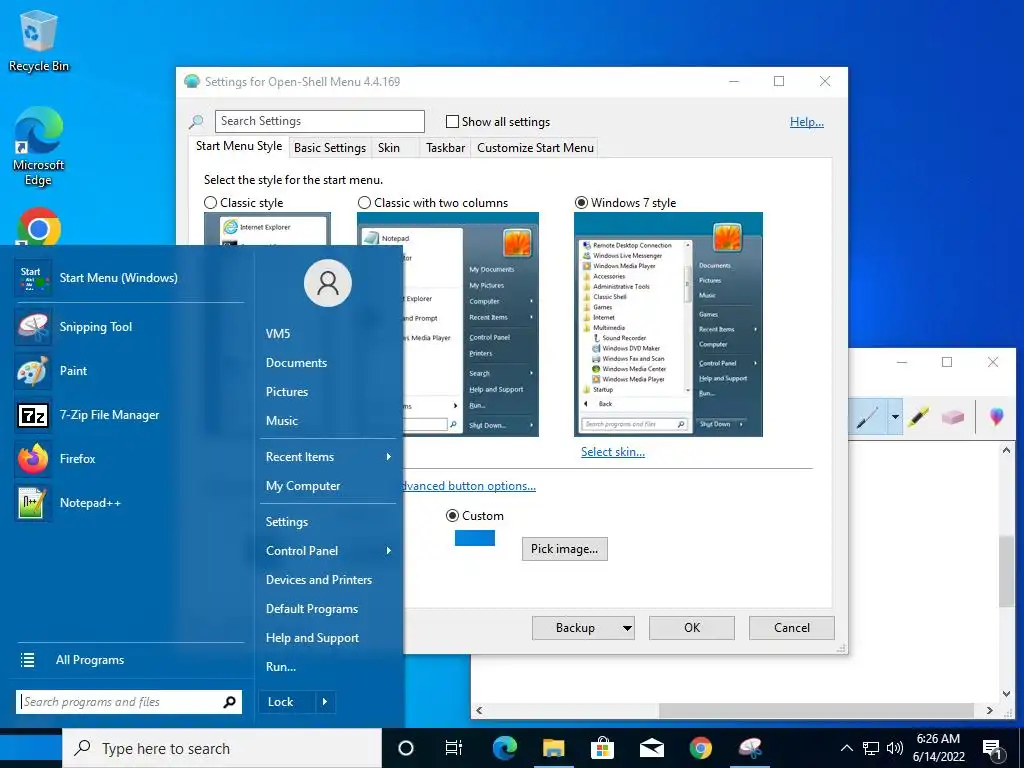Open Microsoft Edge desktop shortcut
Viewport: 1024px width, 768px height.
tap(39, 147)
